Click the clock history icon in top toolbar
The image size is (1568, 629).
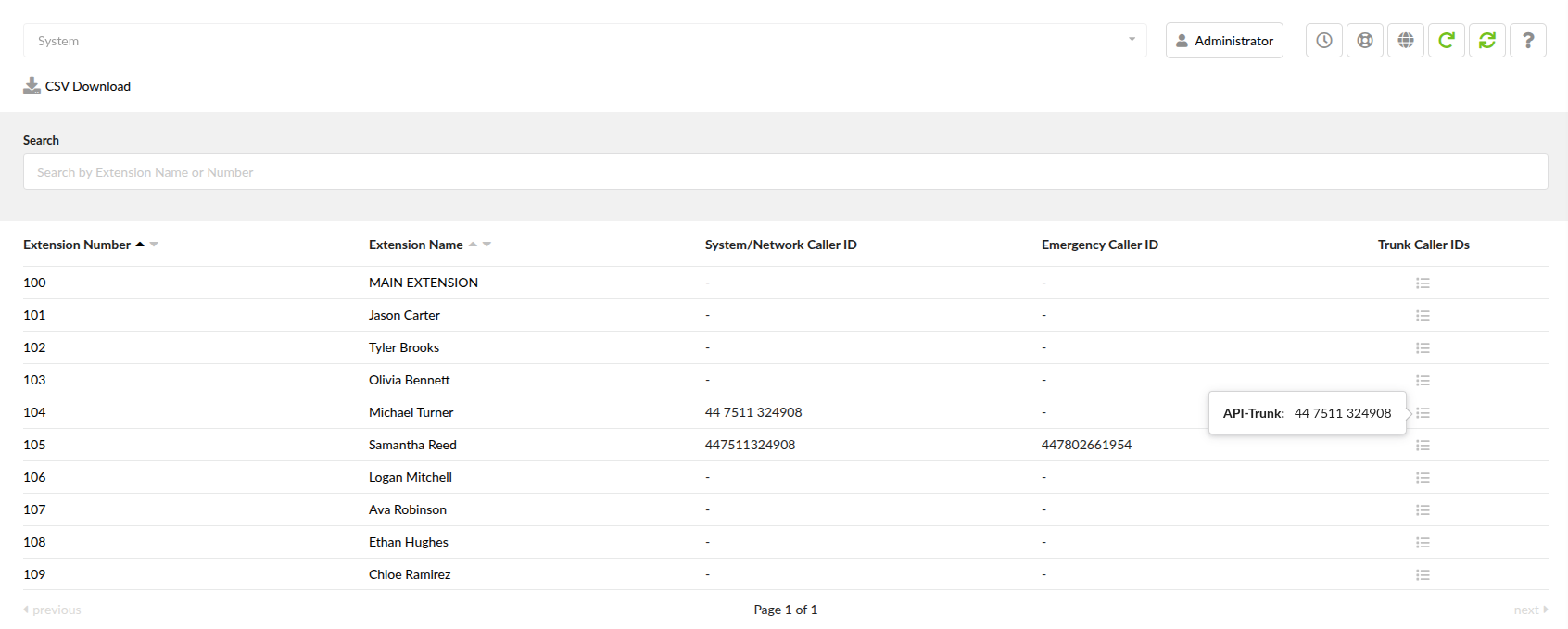pyautogui.click(x=1323, y=41)
